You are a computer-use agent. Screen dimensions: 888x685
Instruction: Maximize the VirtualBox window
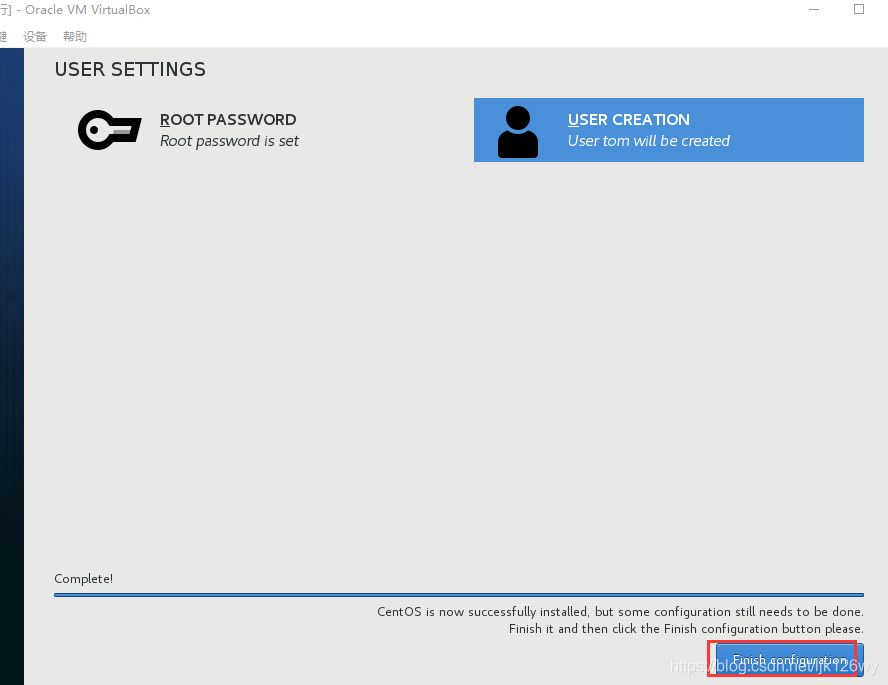[859, 10]
